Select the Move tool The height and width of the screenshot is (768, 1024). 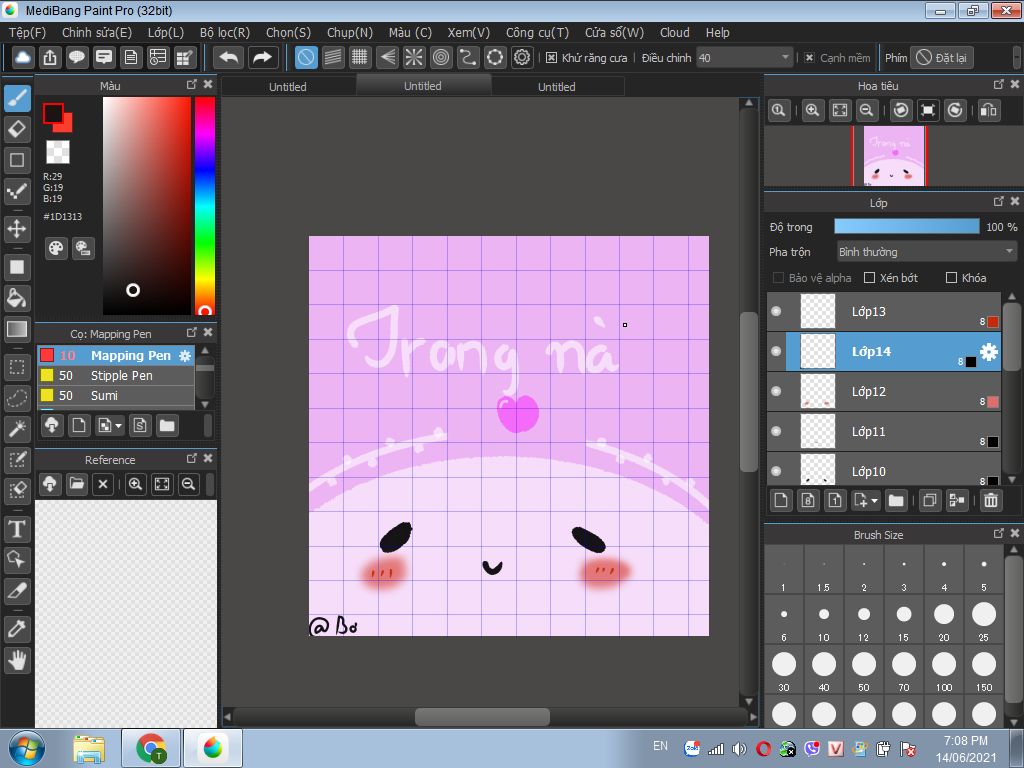(x=17, y=229)
